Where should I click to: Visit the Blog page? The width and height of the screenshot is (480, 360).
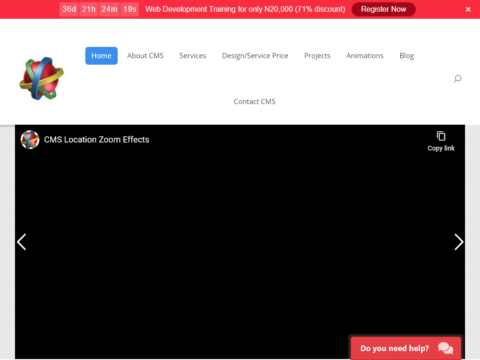point(407,56)
